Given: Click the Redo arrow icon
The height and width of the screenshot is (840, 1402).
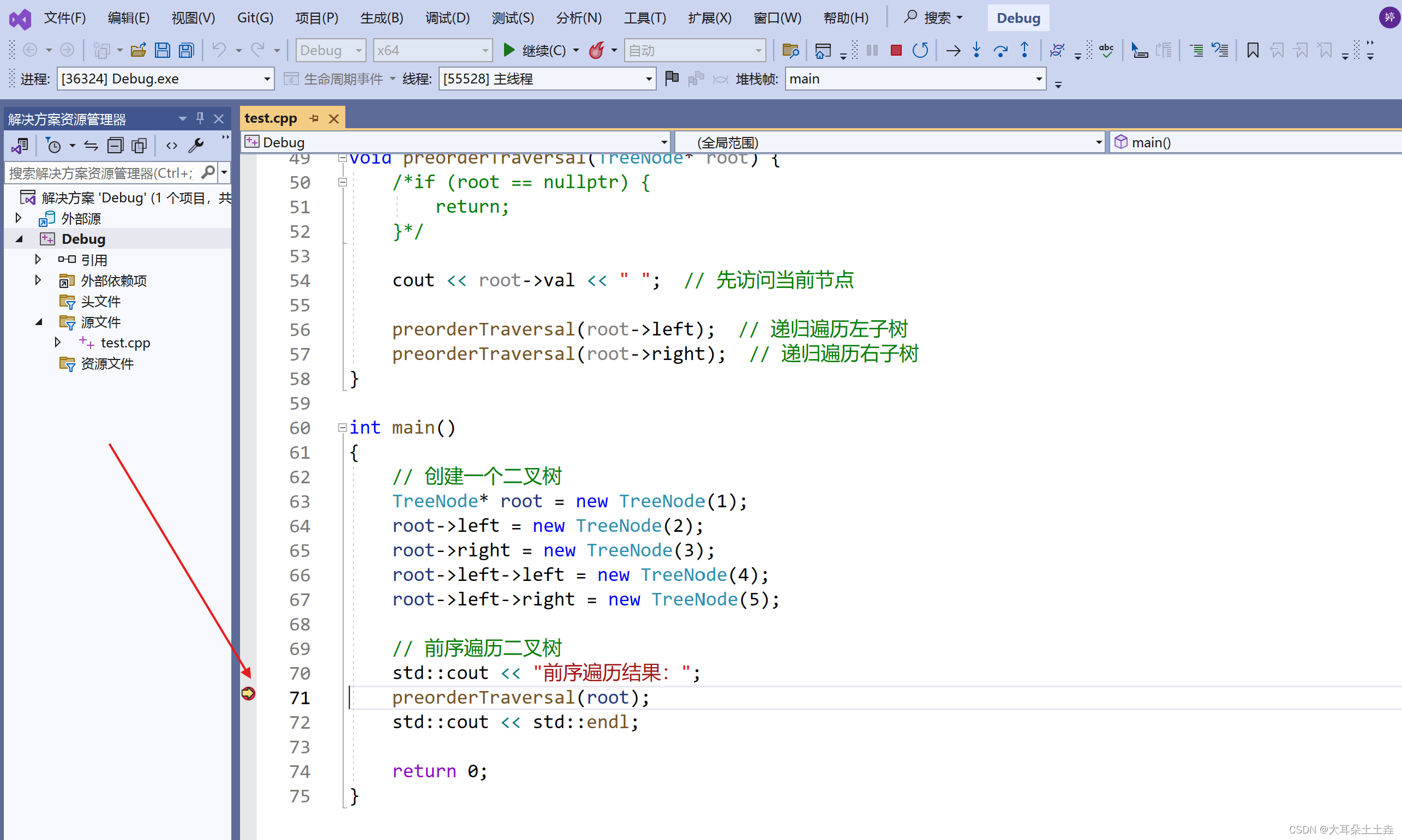Looking at the screenshot, I should (x=258, y=50).
